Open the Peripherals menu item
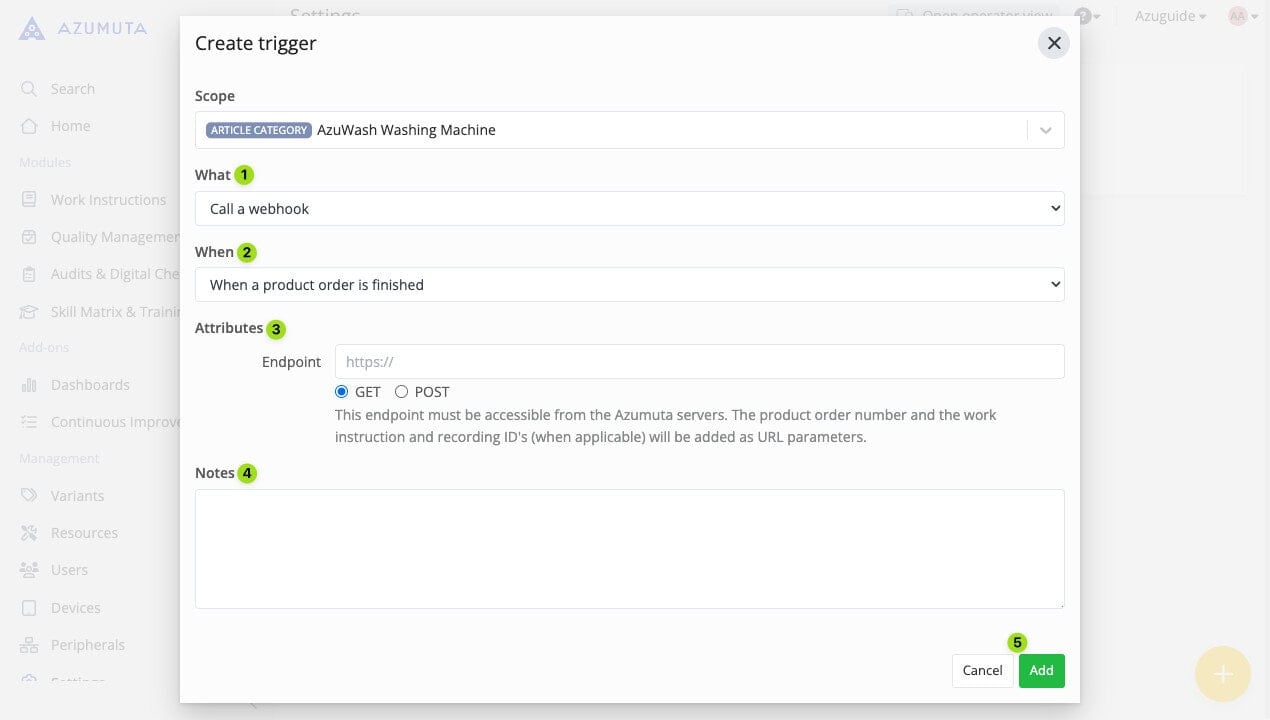This screenshot has width=1270, height=720. point(87,645)
